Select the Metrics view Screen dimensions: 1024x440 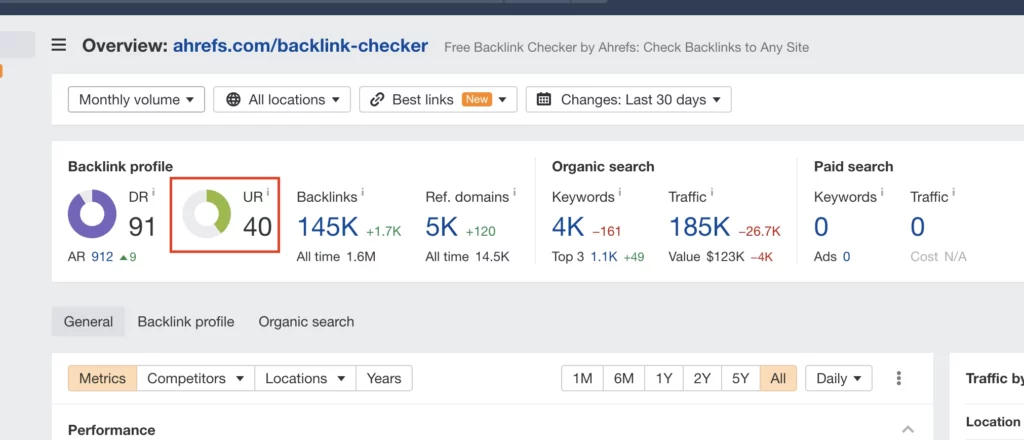point(103,378)
